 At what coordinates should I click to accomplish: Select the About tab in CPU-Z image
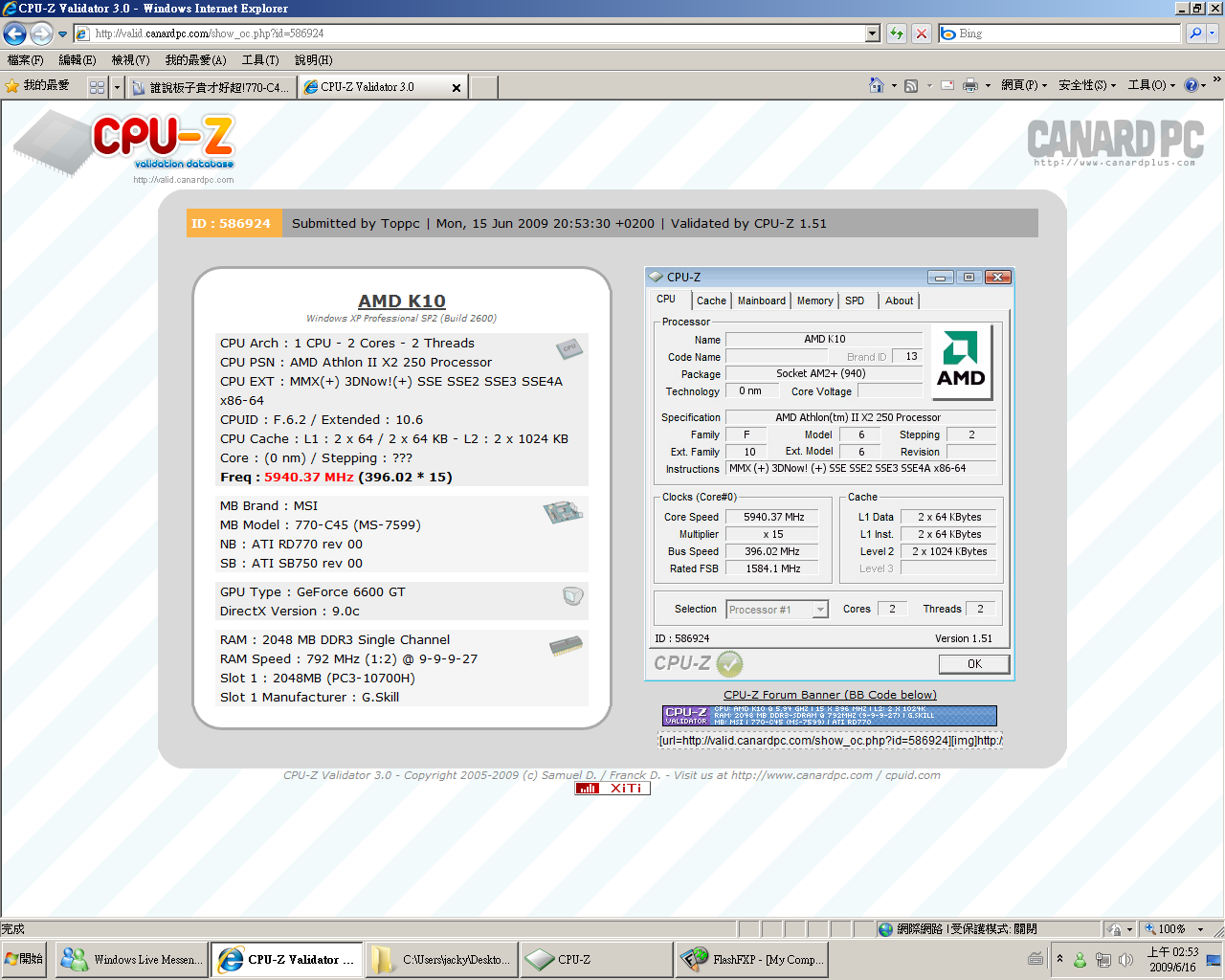[899, 301]
